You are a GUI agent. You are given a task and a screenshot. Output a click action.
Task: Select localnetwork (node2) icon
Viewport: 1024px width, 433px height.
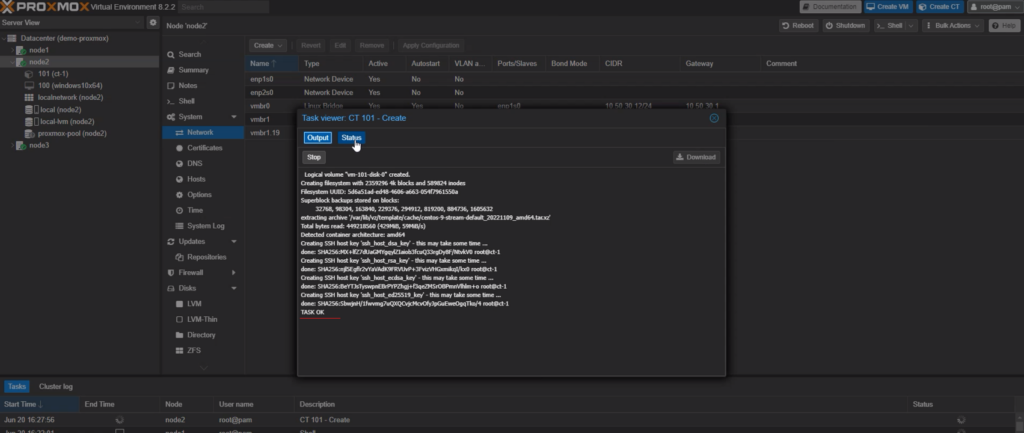pos(29,97)
